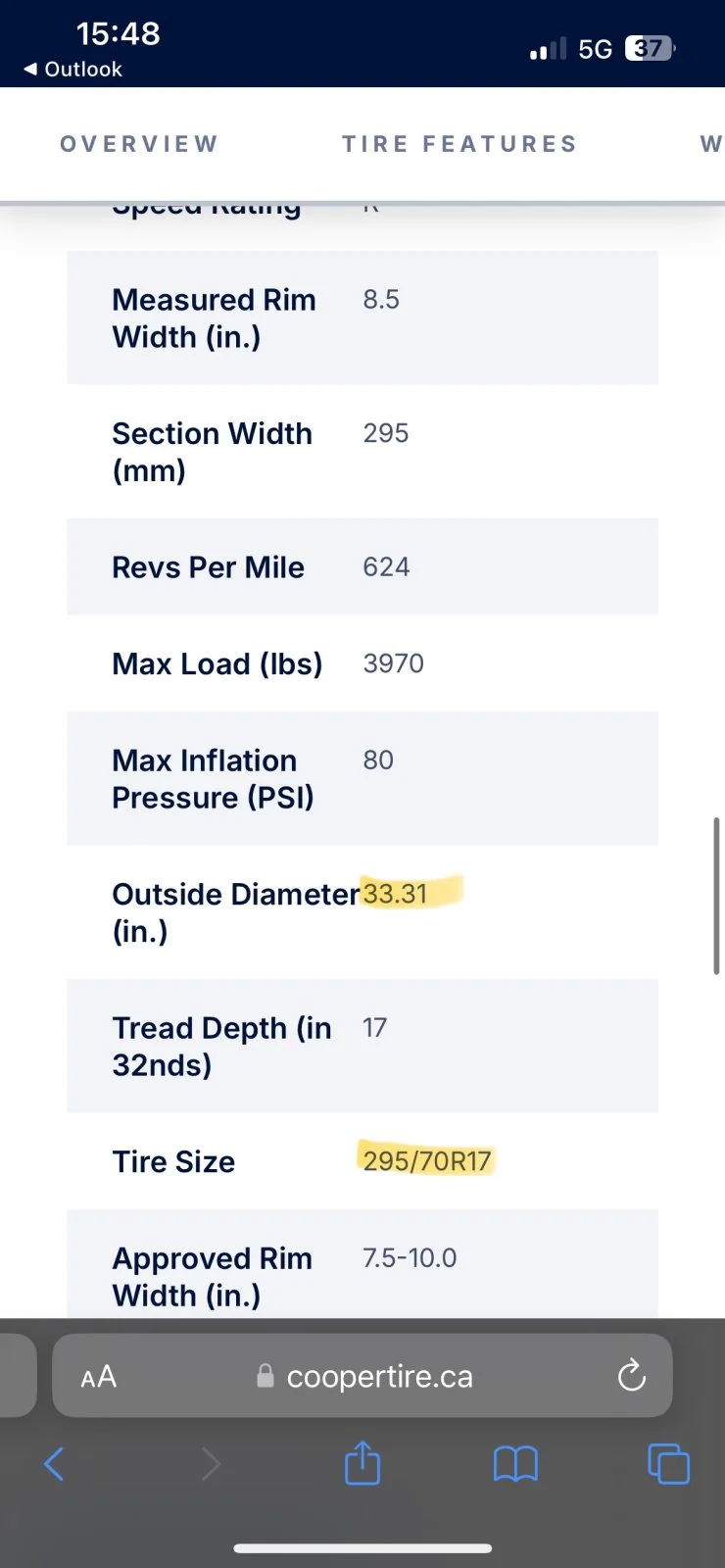Click the page scrollbar indicator
Screen dimensions: 725x1568
(x=717, y=896)
